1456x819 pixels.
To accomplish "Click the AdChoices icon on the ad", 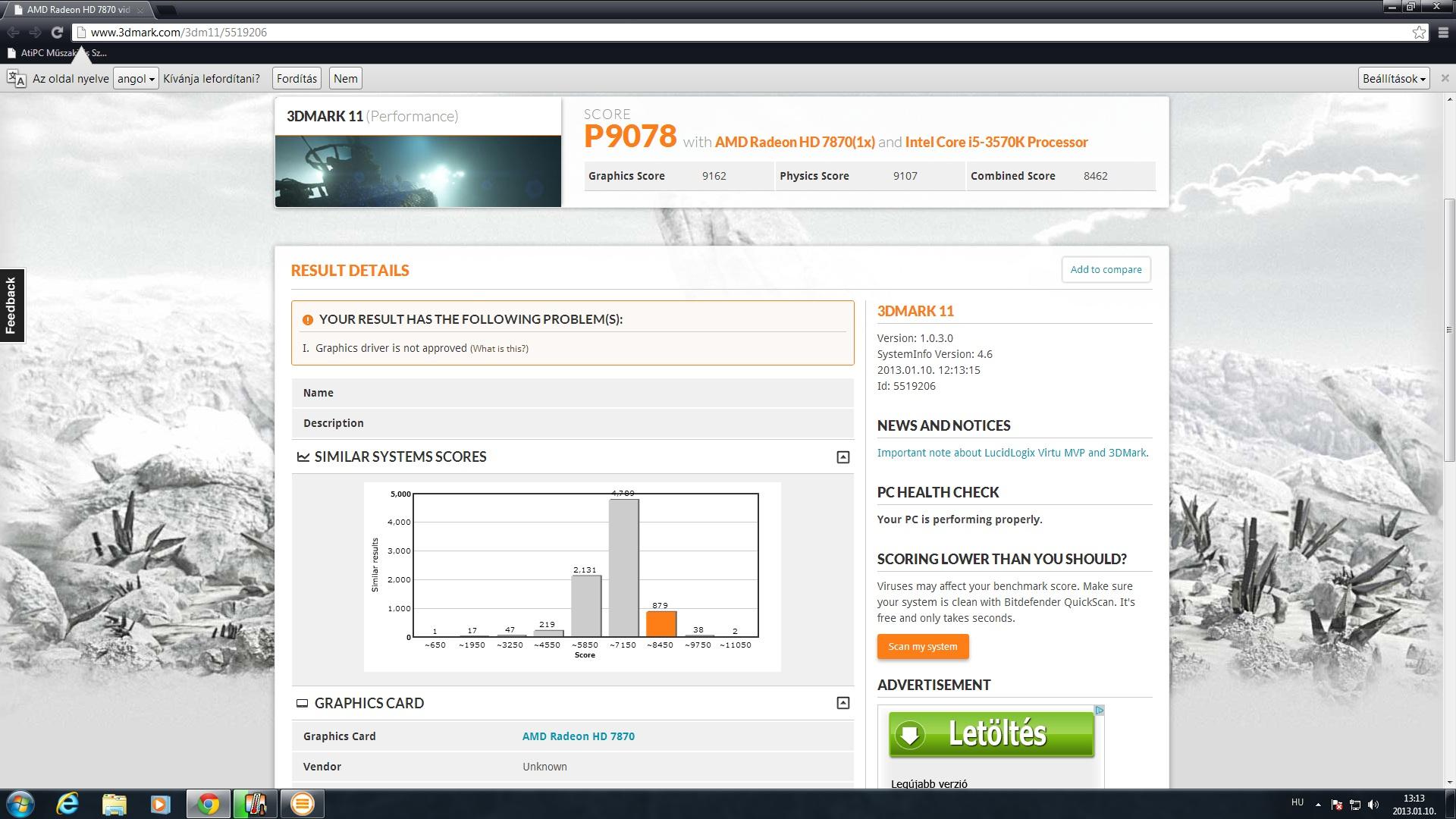I will pyautogui.click(x=1099, y=711).
